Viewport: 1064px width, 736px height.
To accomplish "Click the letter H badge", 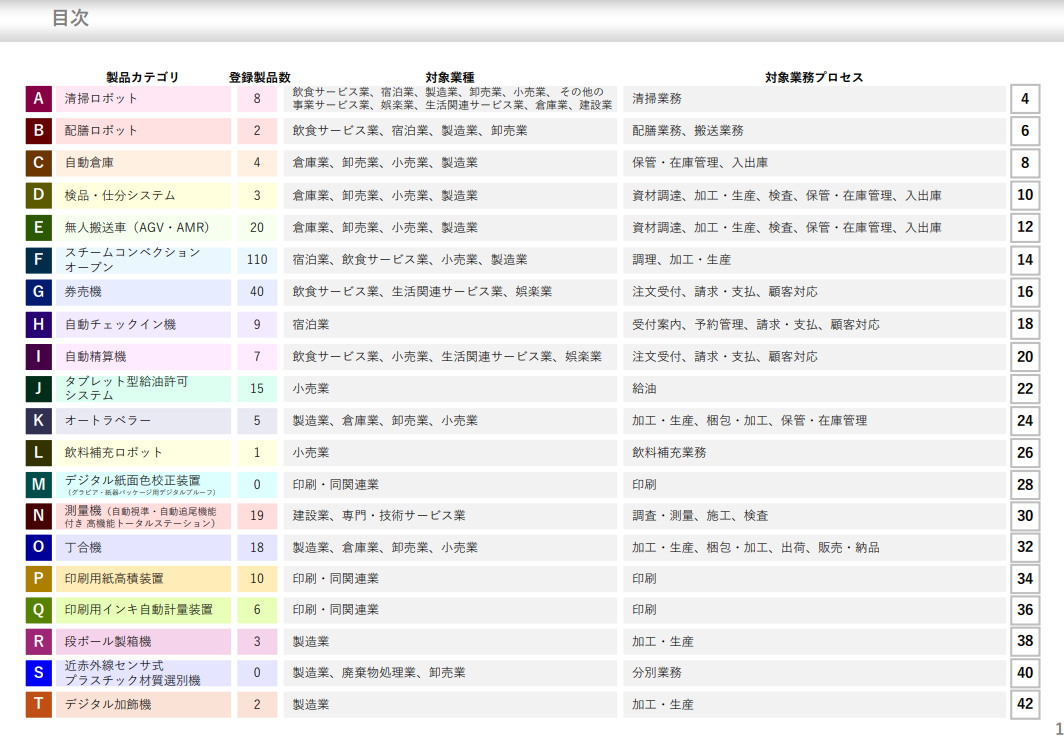I will [x=39, y=324].
